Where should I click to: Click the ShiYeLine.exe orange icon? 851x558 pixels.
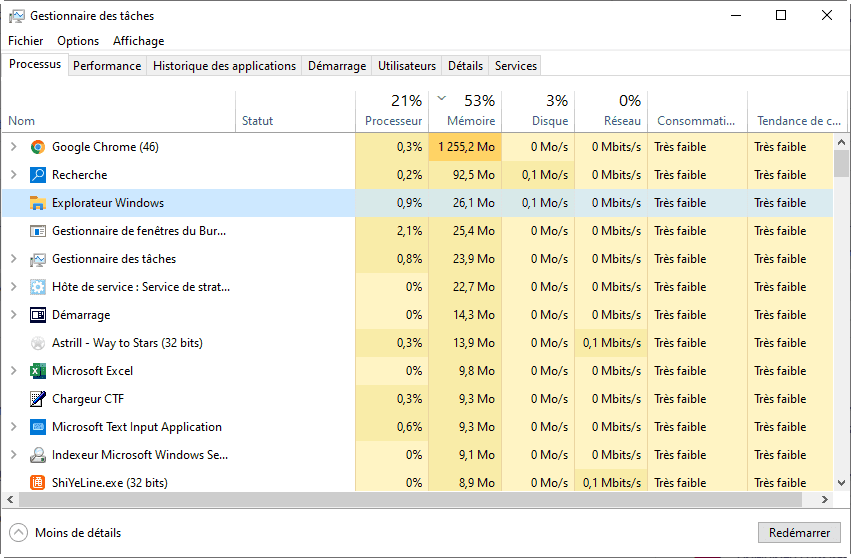point(38,483)
